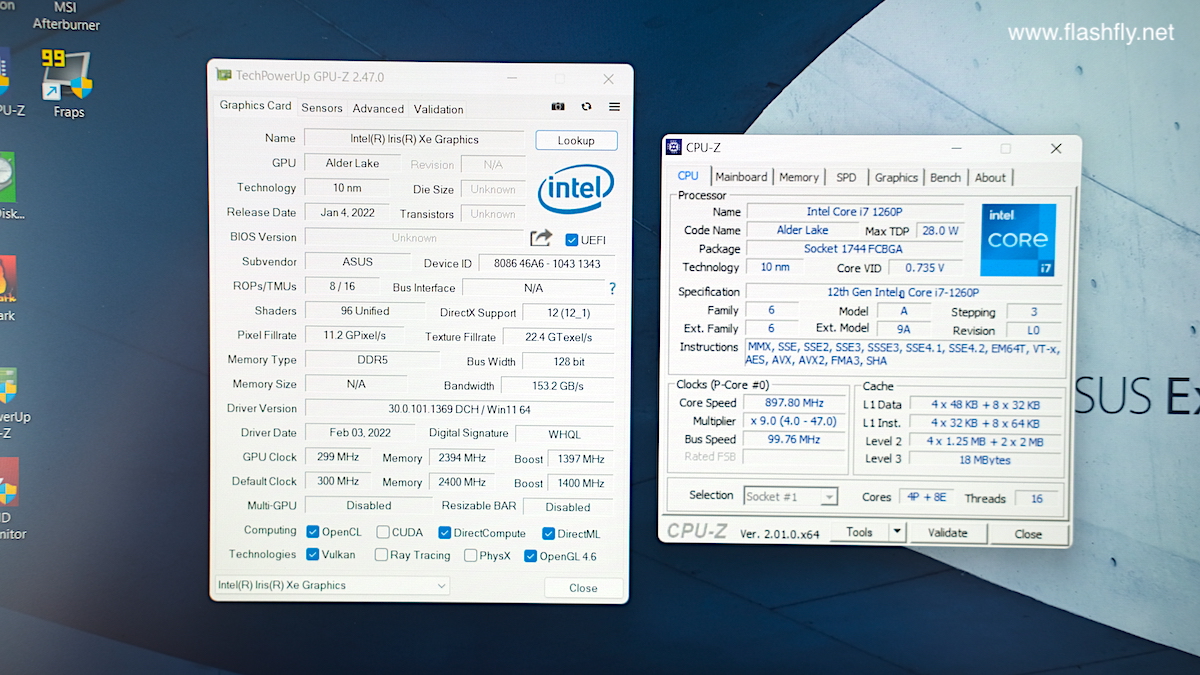
Task: Open the Mainboard tab in CPU-Z
Action: [x=741, y=177]
